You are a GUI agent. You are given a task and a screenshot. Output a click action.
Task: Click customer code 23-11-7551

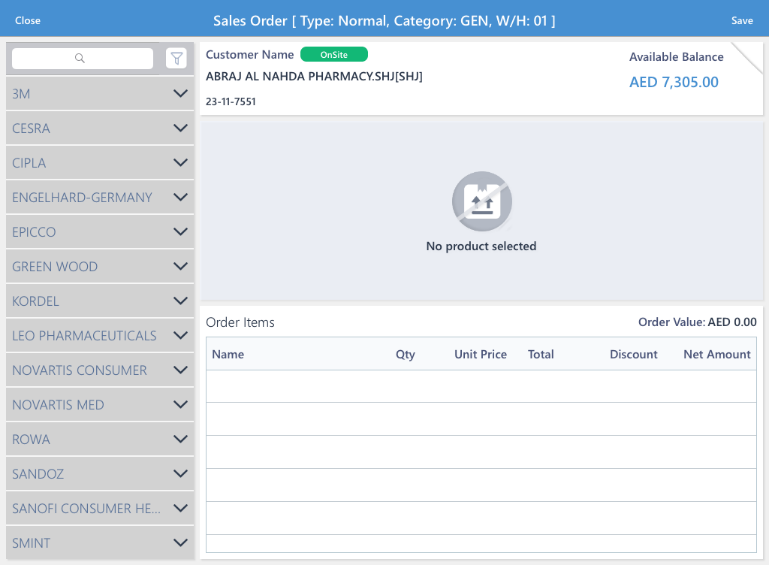click(231, 102)
